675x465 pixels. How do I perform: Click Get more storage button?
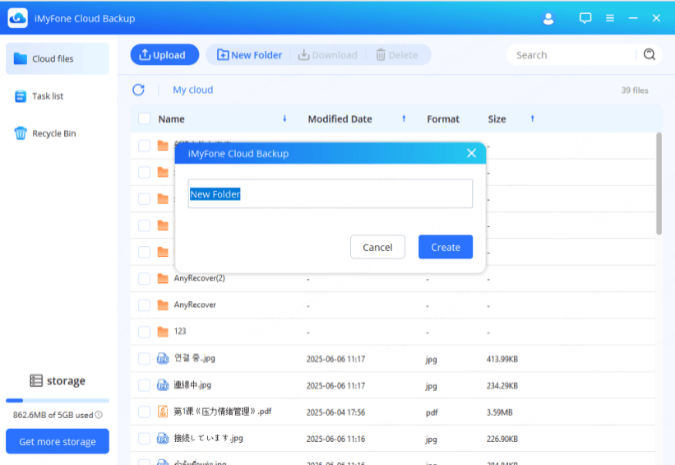click(x=57, y=441)
